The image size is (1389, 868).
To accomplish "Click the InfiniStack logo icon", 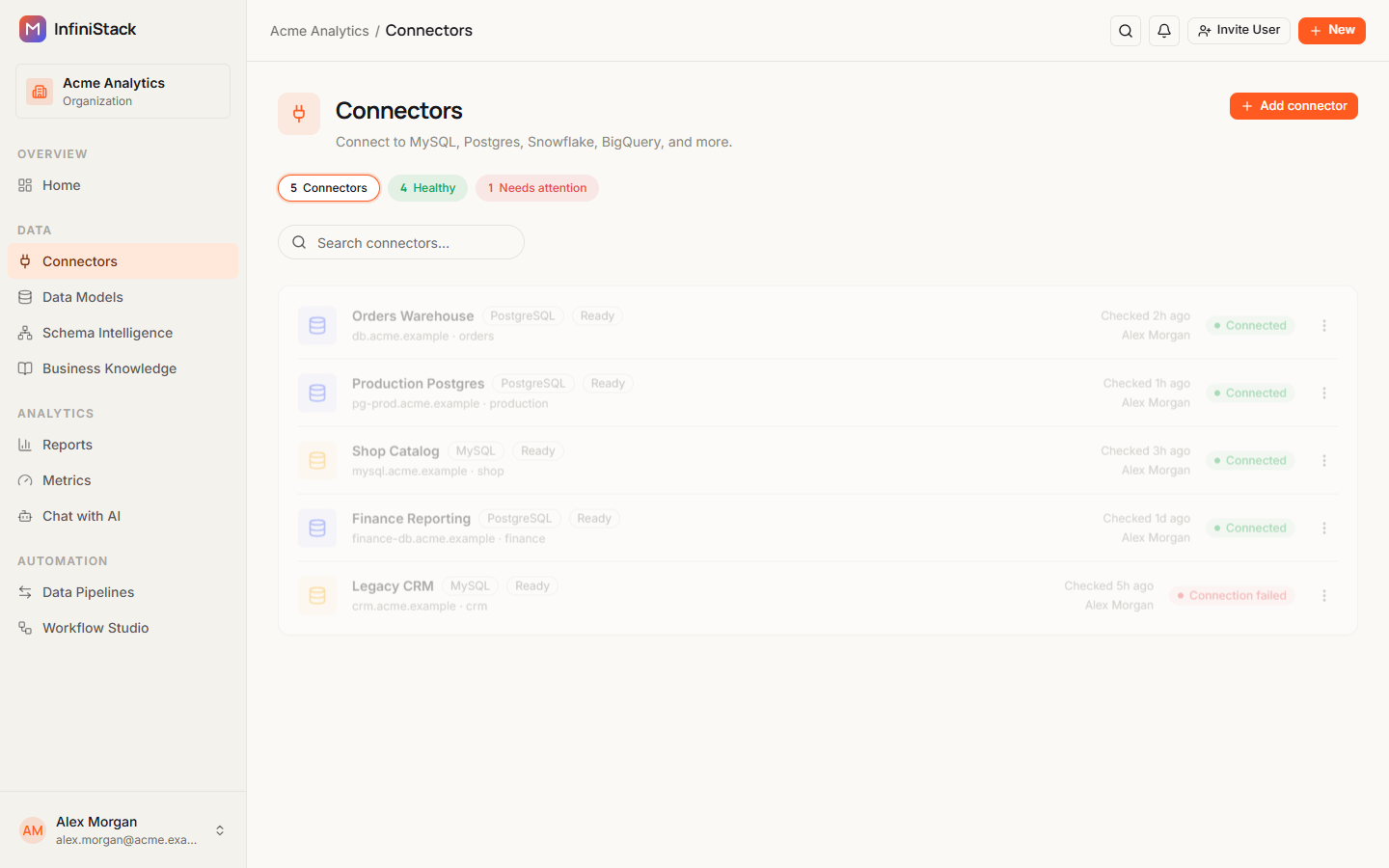I will point(33,29).
